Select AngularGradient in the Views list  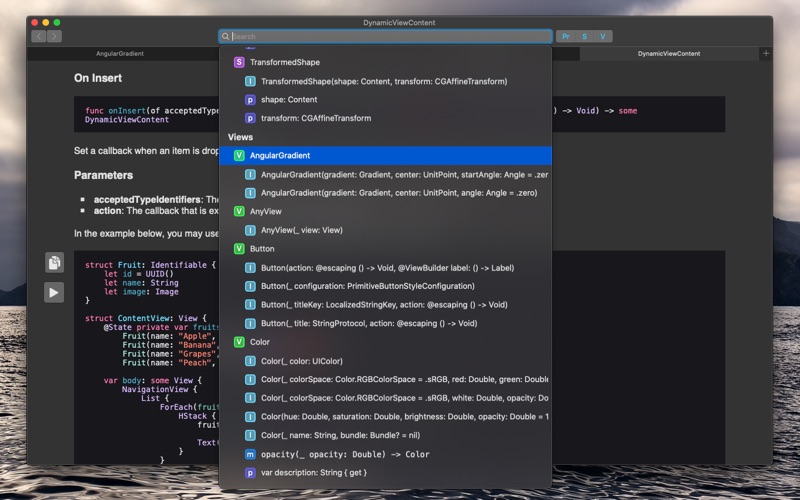(x=280, y=156)
